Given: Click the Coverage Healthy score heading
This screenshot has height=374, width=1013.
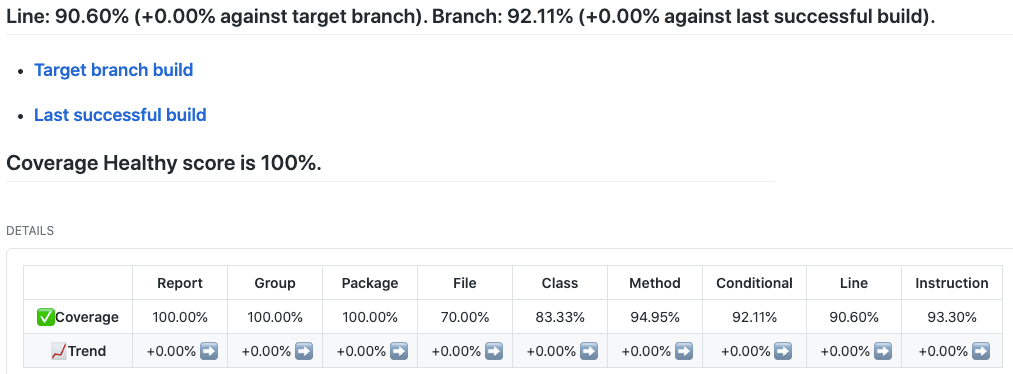Looking at the screenshot, I should tap(163, 163).
